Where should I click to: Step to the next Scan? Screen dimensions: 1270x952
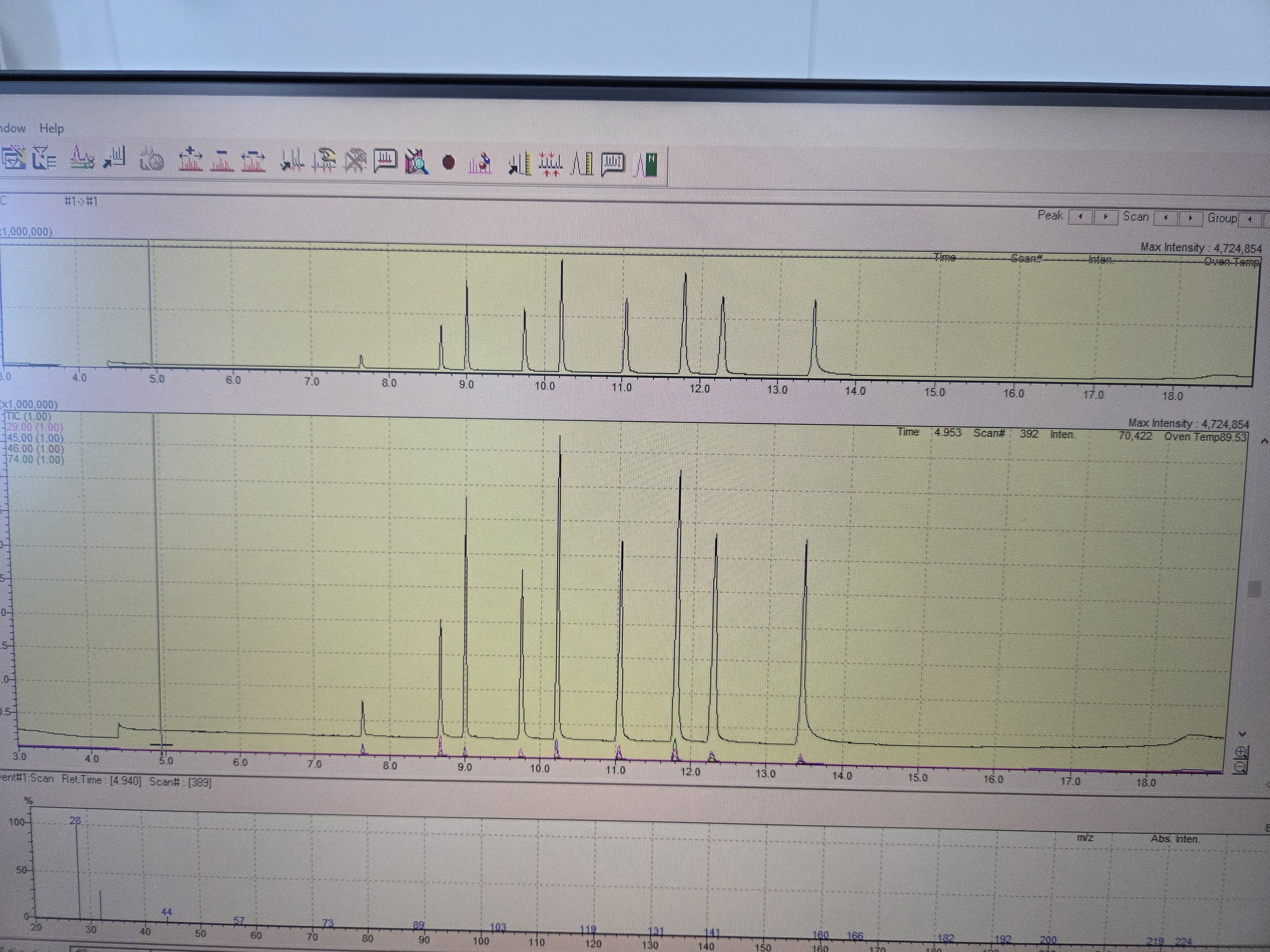tap(1190, 218)
